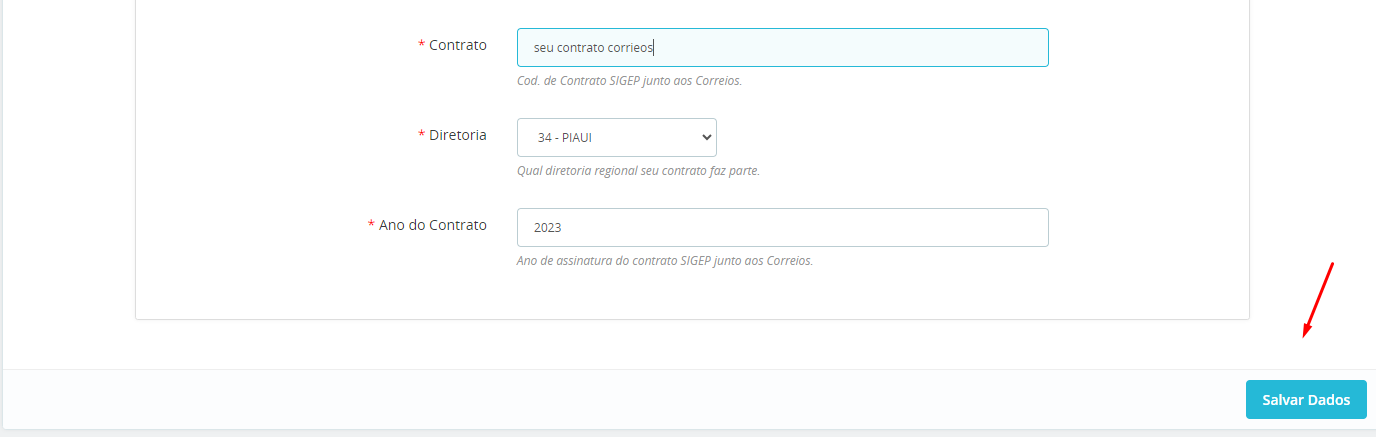1376x437 pixels.
Task: Focus the Ano do Contrato input field
Action: [x=782, y=227]
